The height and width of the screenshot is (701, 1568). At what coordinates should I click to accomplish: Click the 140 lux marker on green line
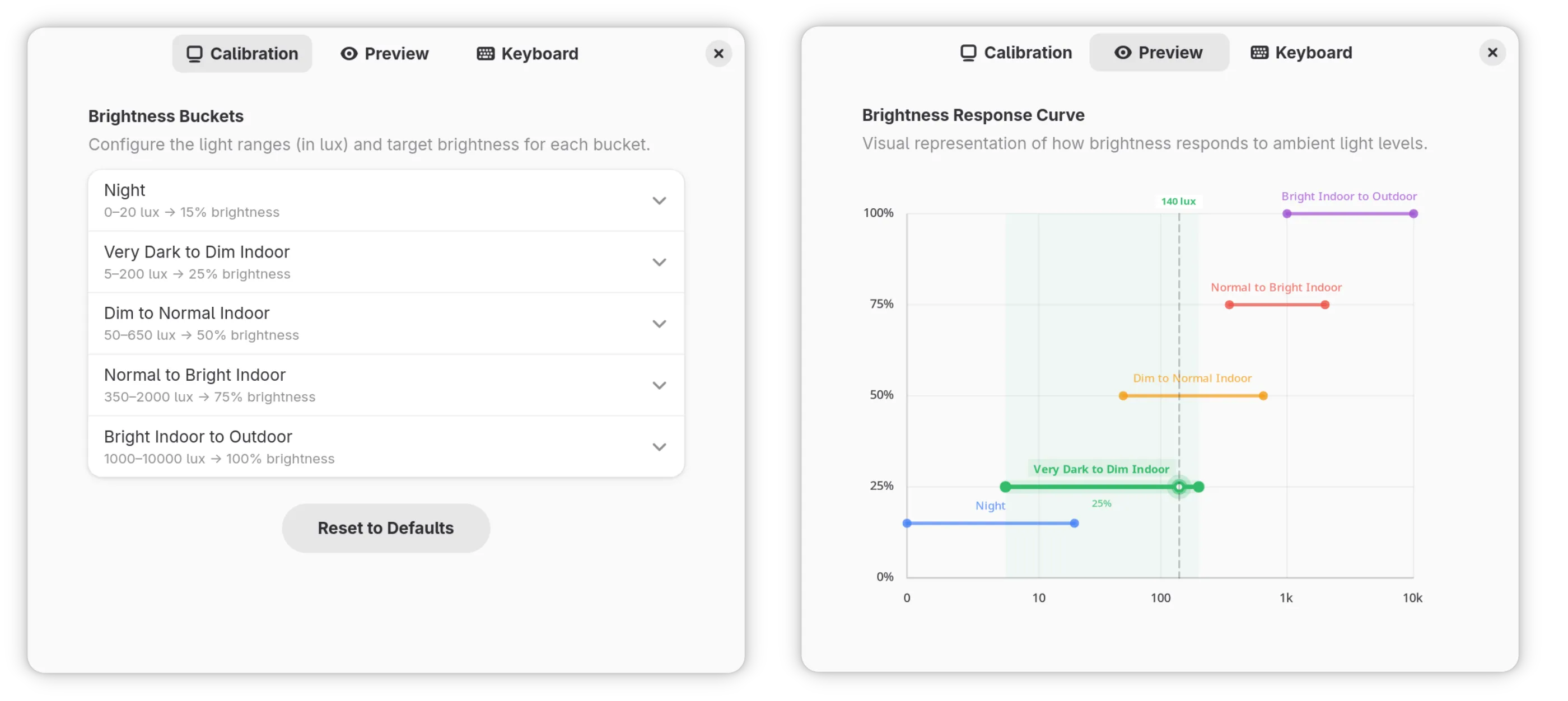[1178, 487]
